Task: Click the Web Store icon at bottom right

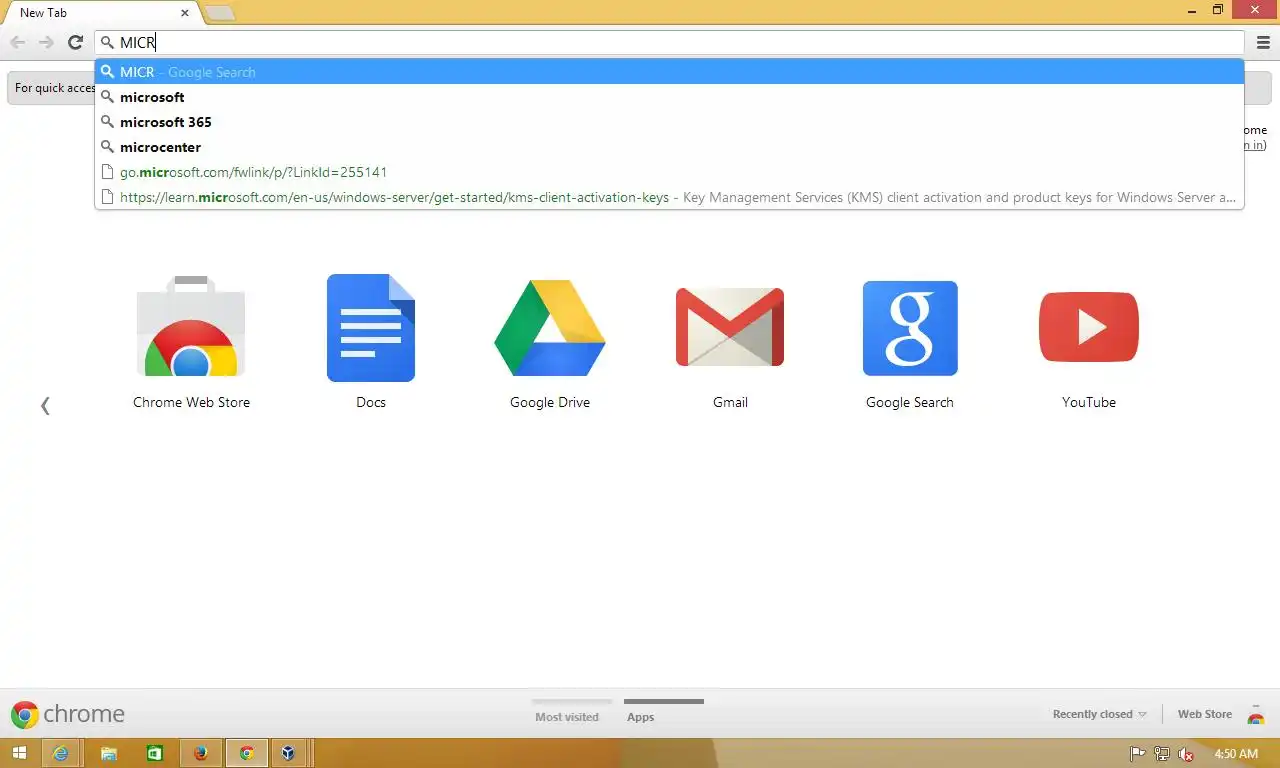Action: [1256, 714]
